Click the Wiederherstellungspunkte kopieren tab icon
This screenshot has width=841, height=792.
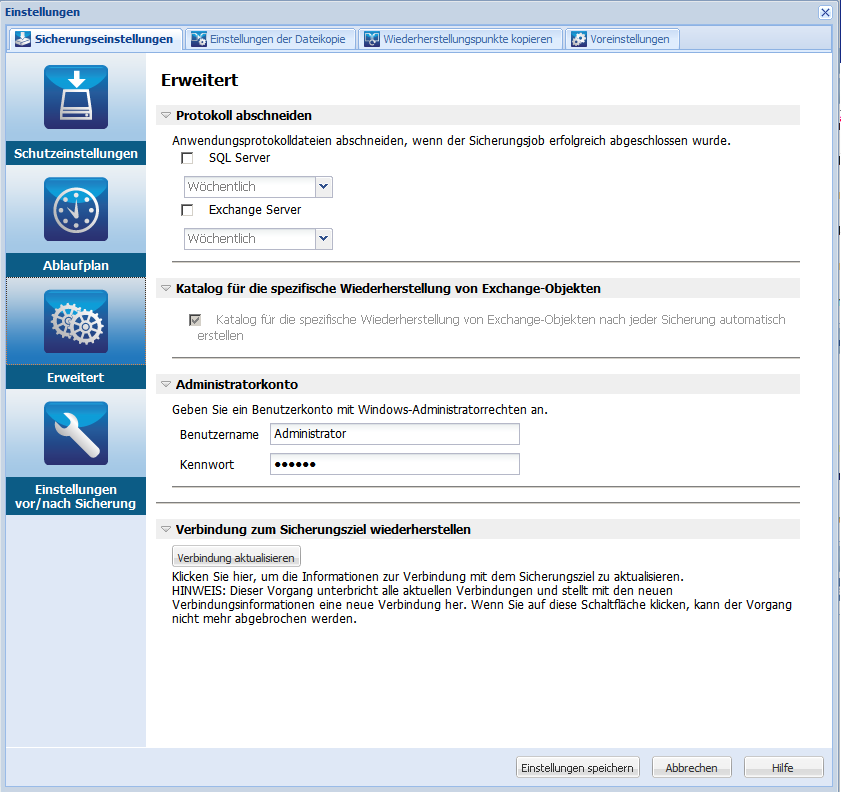click(372, 39)
